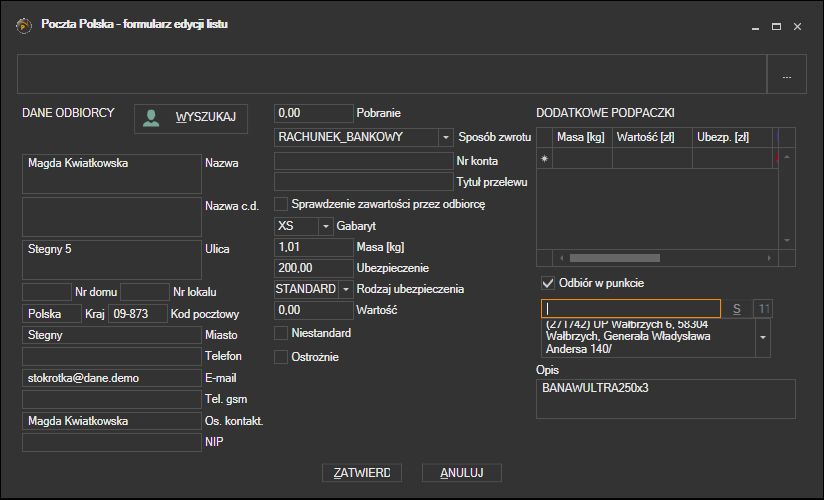Viewport: 824px width, 500px height.
Task: Confirm the form with ZATWIERDŹ
Action: 362,473
